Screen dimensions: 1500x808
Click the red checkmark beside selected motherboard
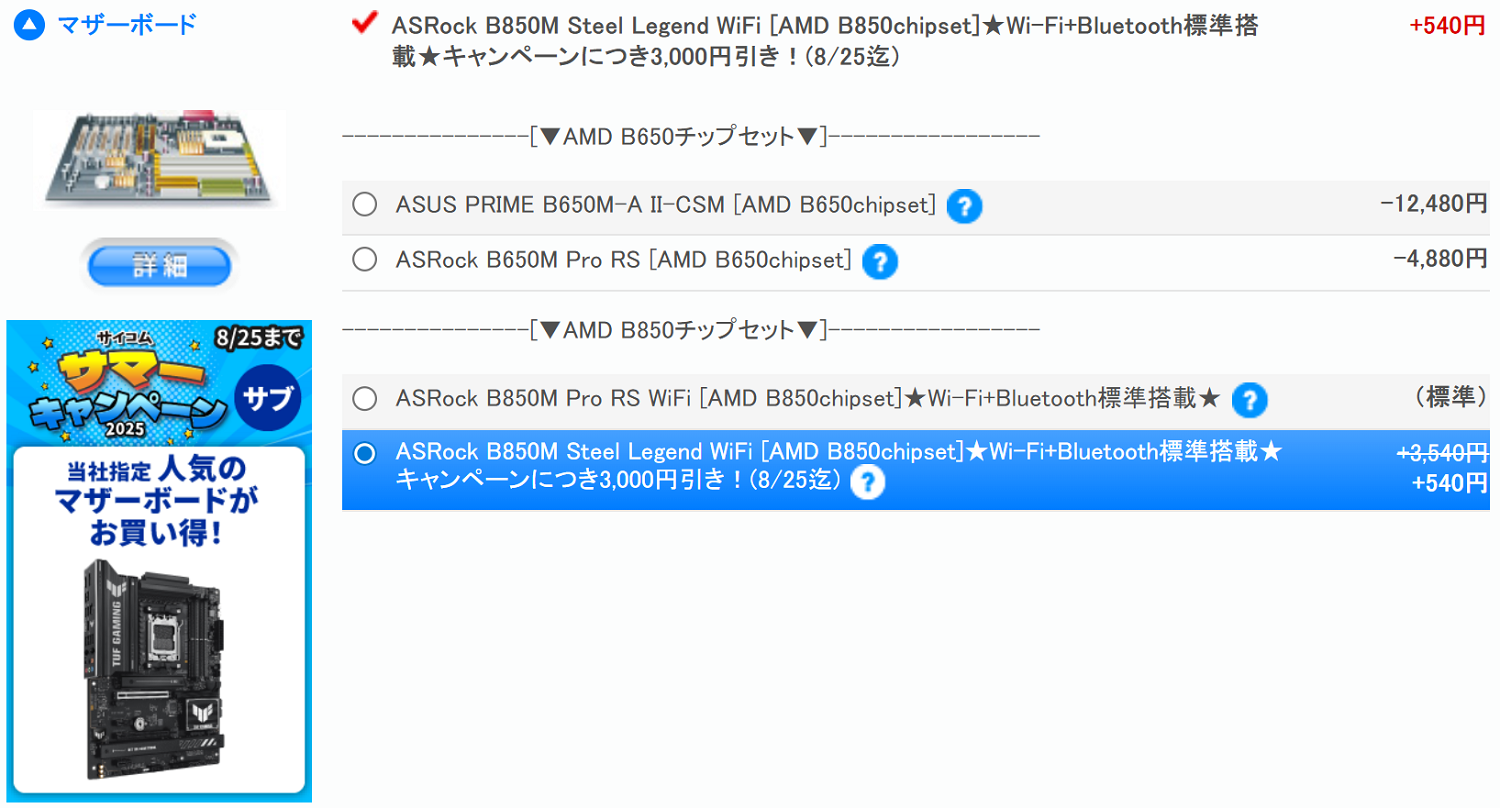click(x=365, y=22)
